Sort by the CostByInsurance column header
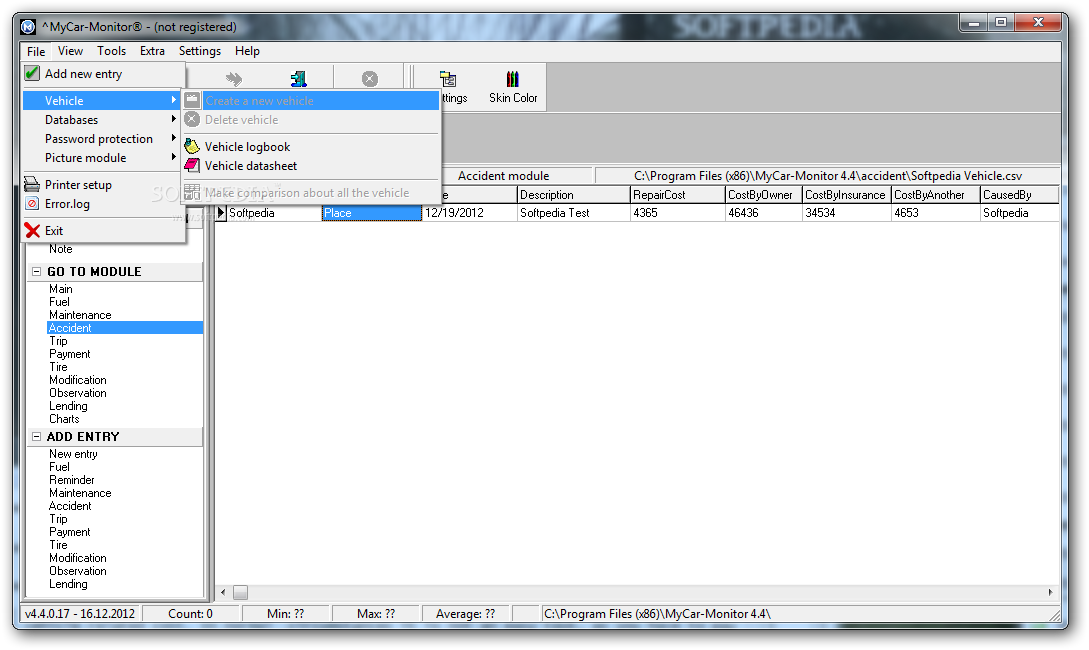The height and width of the screenshot is (650, 1089). pyautogui.click(x=846, y=195)
